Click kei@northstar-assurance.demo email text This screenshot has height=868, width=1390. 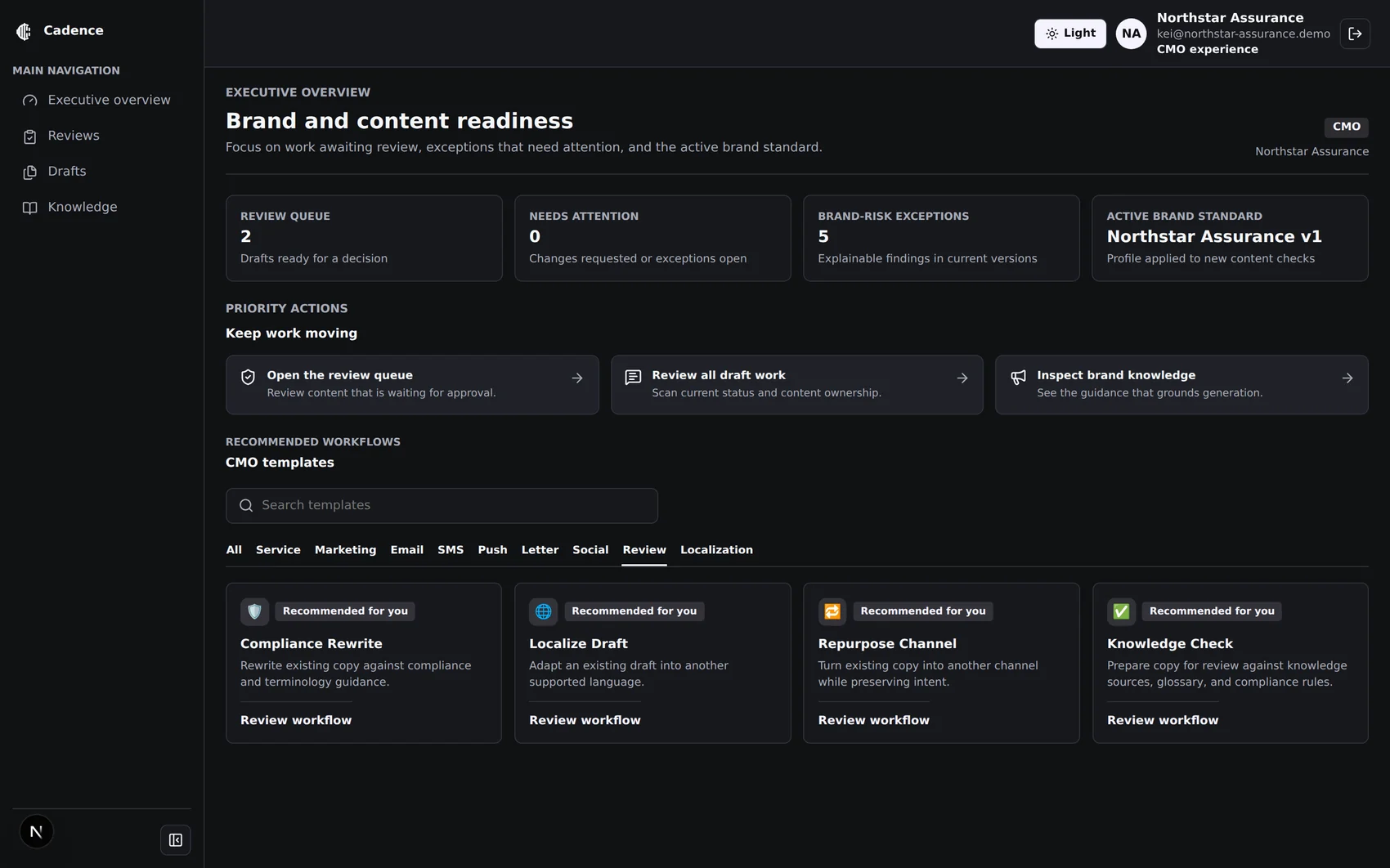click(1243, 34)
